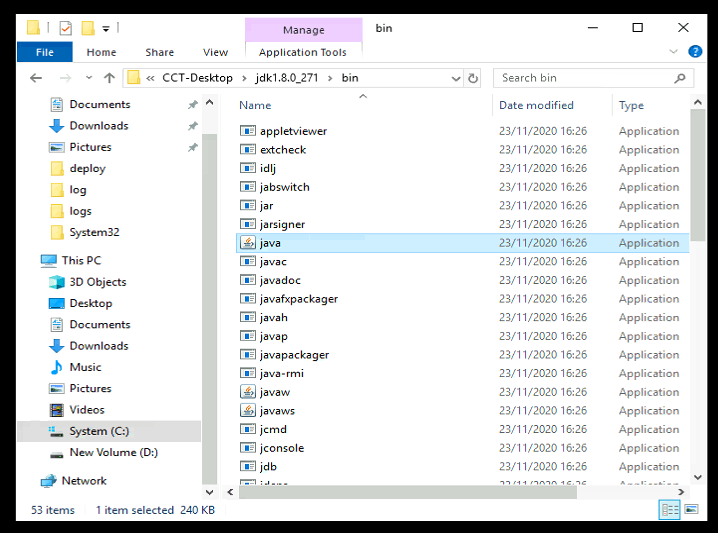Open Help with the question mark icon
Viewport: 718px width, 533px height.
click(x=695, y=51)
